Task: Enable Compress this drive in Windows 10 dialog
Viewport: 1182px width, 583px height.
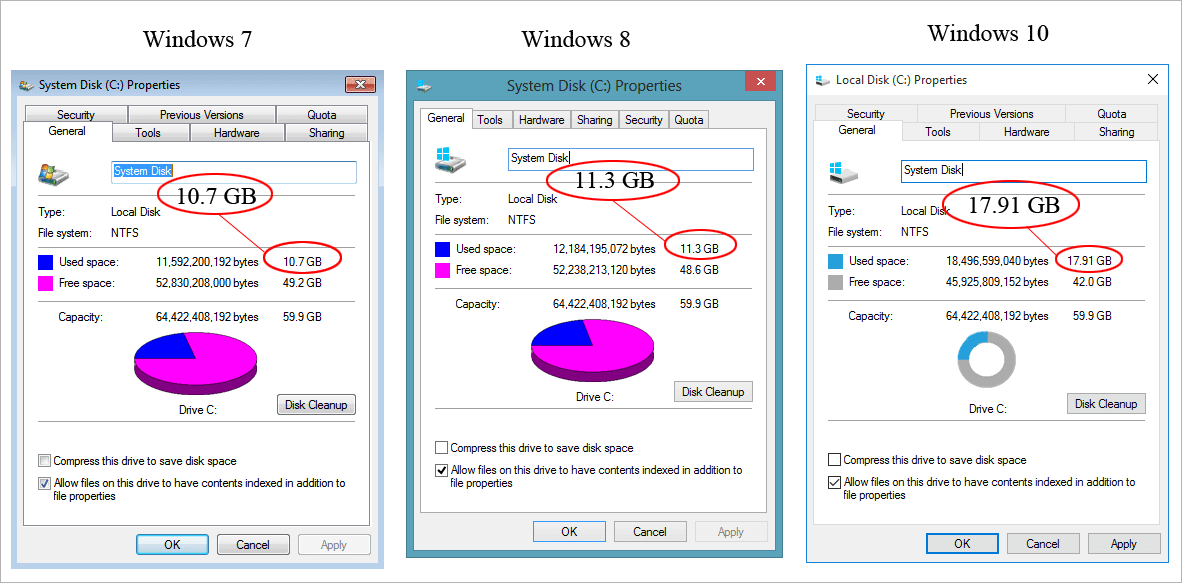Action: point(834,459)
